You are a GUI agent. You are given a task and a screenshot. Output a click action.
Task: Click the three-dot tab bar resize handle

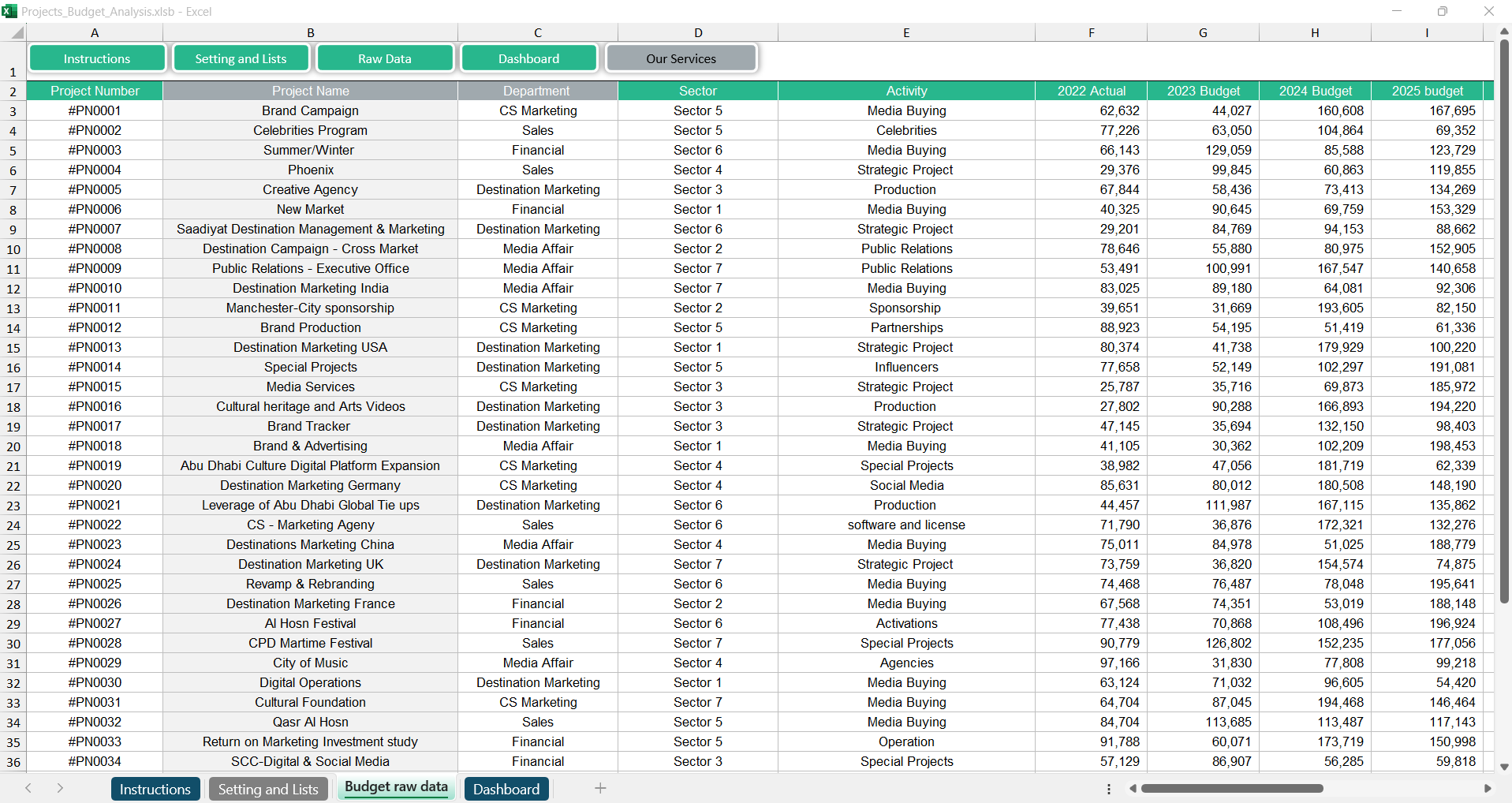tap(1109, 789)
